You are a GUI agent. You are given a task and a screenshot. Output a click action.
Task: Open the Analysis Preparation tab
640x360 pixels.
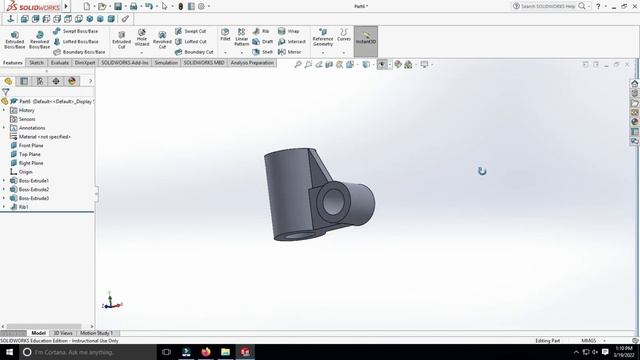(252, 63)
